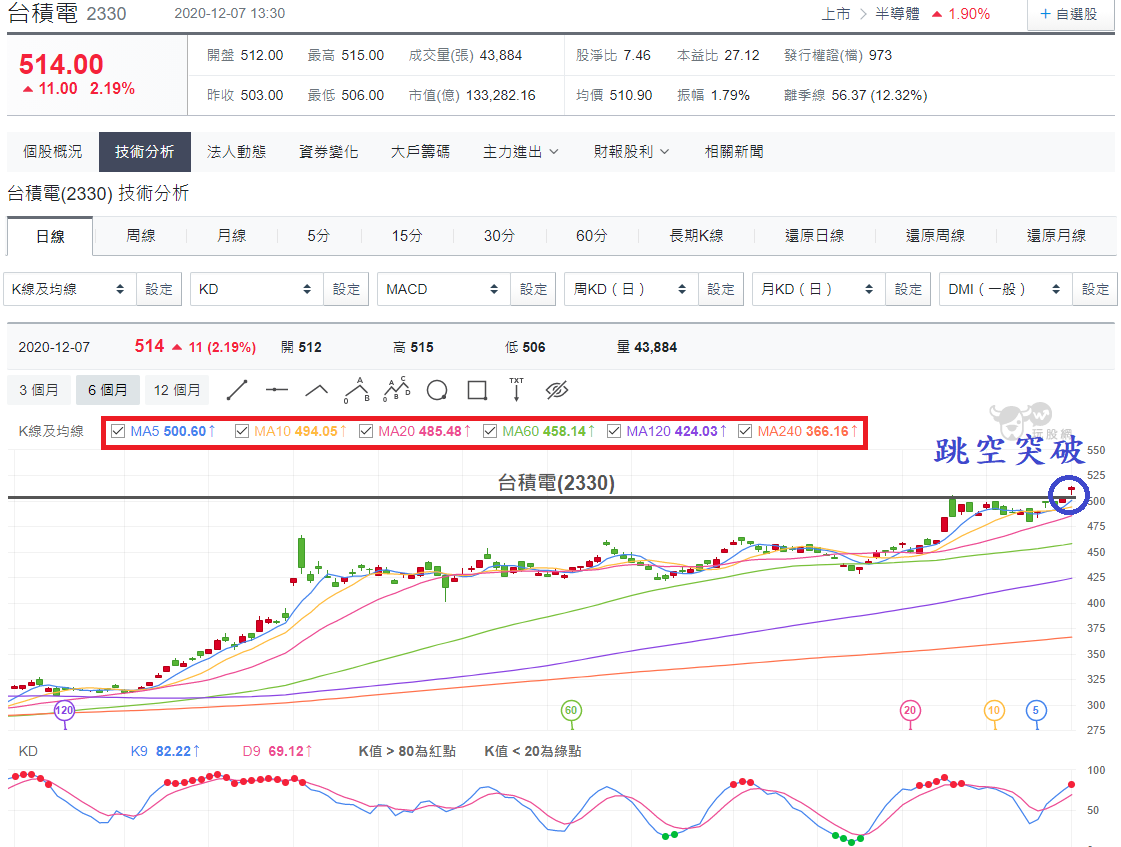Select the circle drawing tool
This screenshot has height=847, width=1121.
[x=437, y=390]
